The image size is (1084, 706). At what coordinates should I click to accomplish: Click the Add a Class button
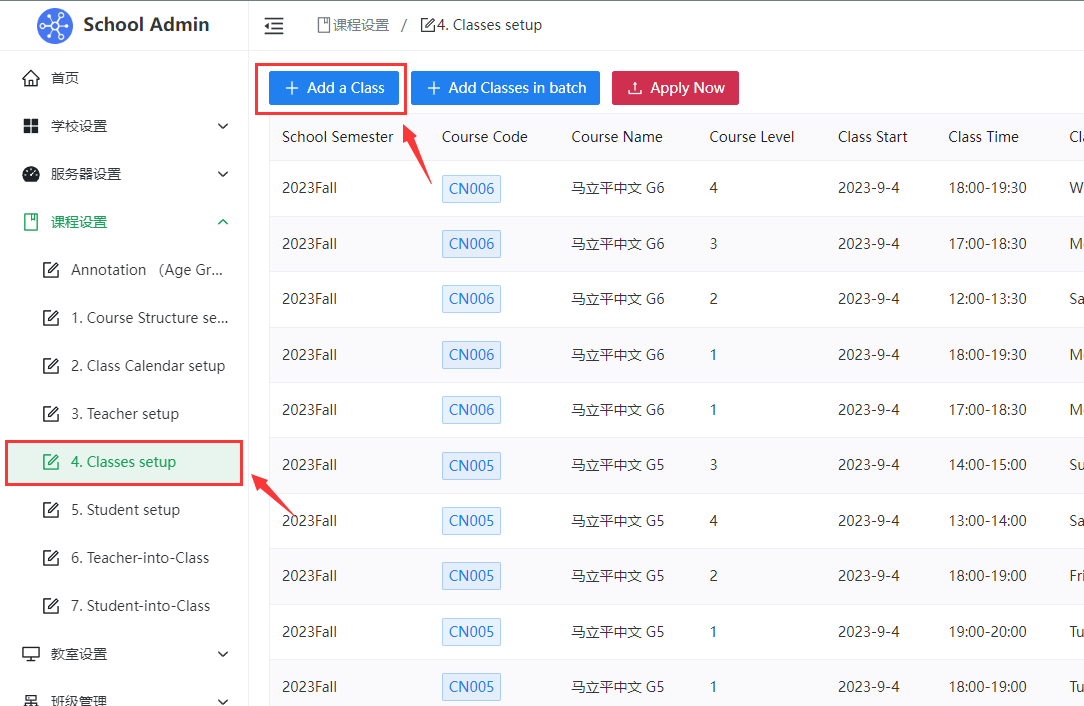pyautogui.click(x=334, y=88)
